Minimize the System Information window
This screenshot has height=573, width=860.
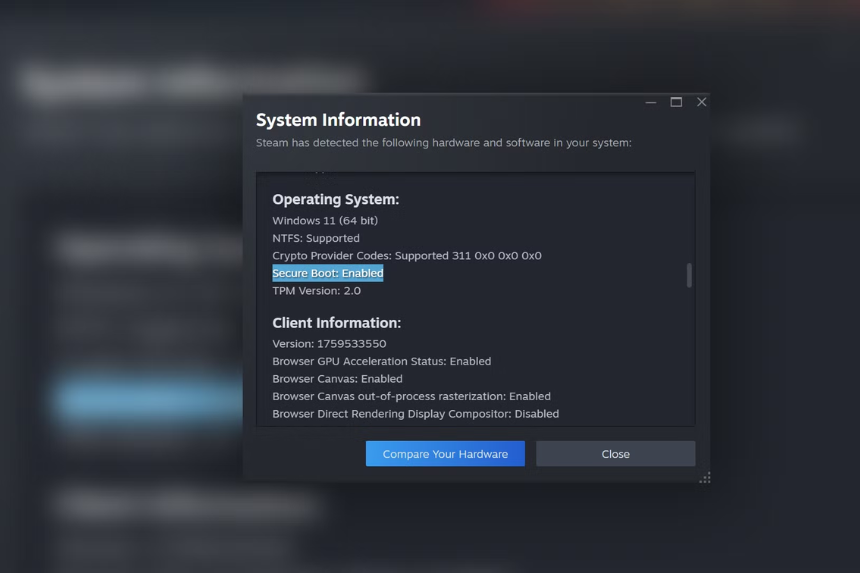651,103
